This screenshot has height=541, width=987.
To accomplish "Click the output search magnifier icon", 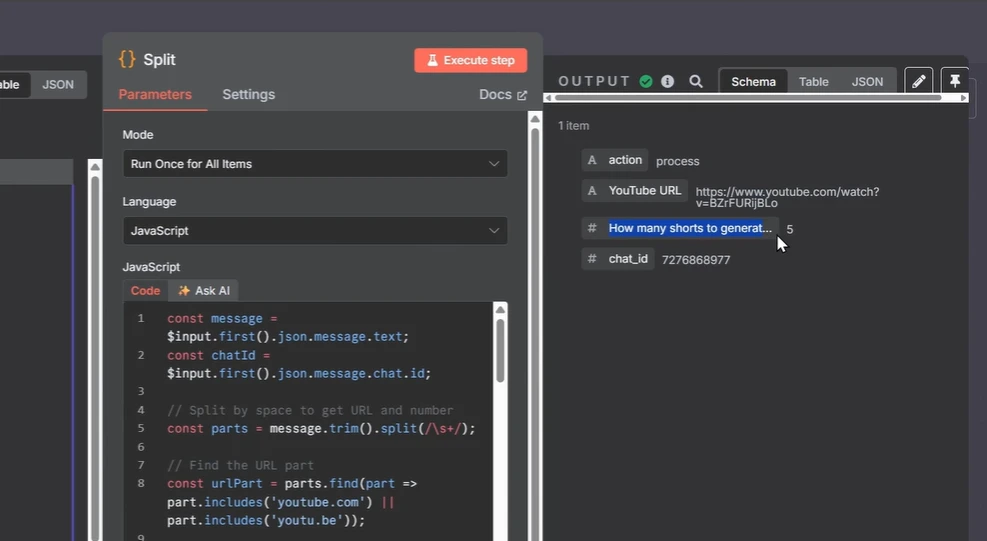I will pos(696,81).
